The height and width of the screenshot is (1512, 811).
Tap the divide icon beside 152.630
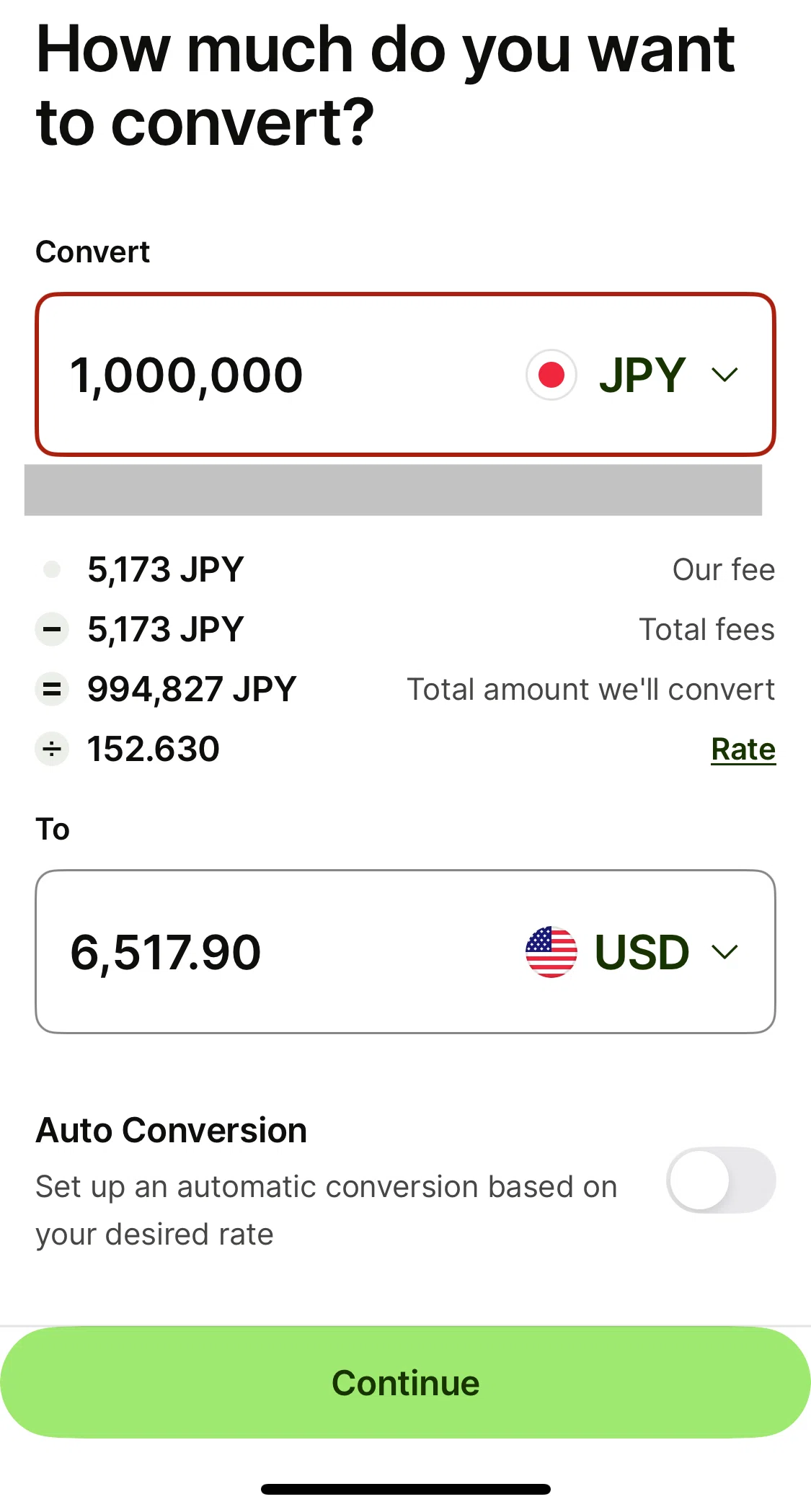tap(52, 749)
